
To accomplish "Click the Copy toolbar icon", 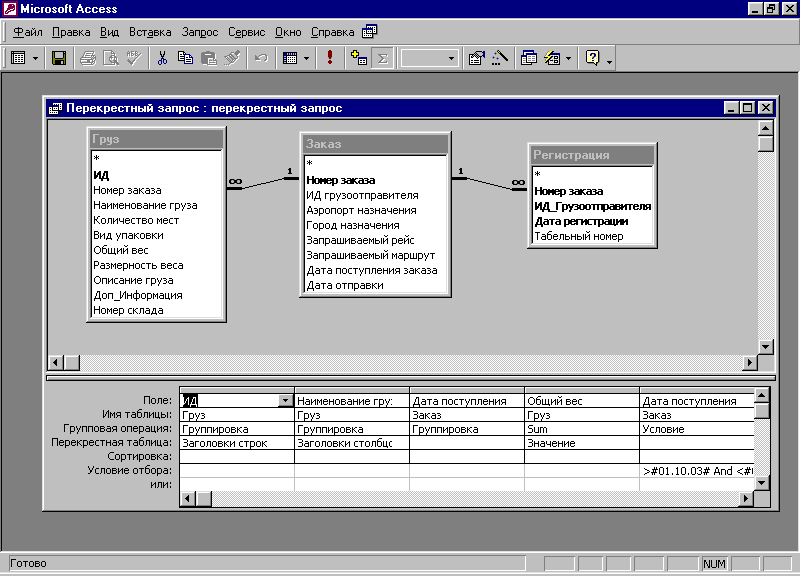I will point(185,58).
